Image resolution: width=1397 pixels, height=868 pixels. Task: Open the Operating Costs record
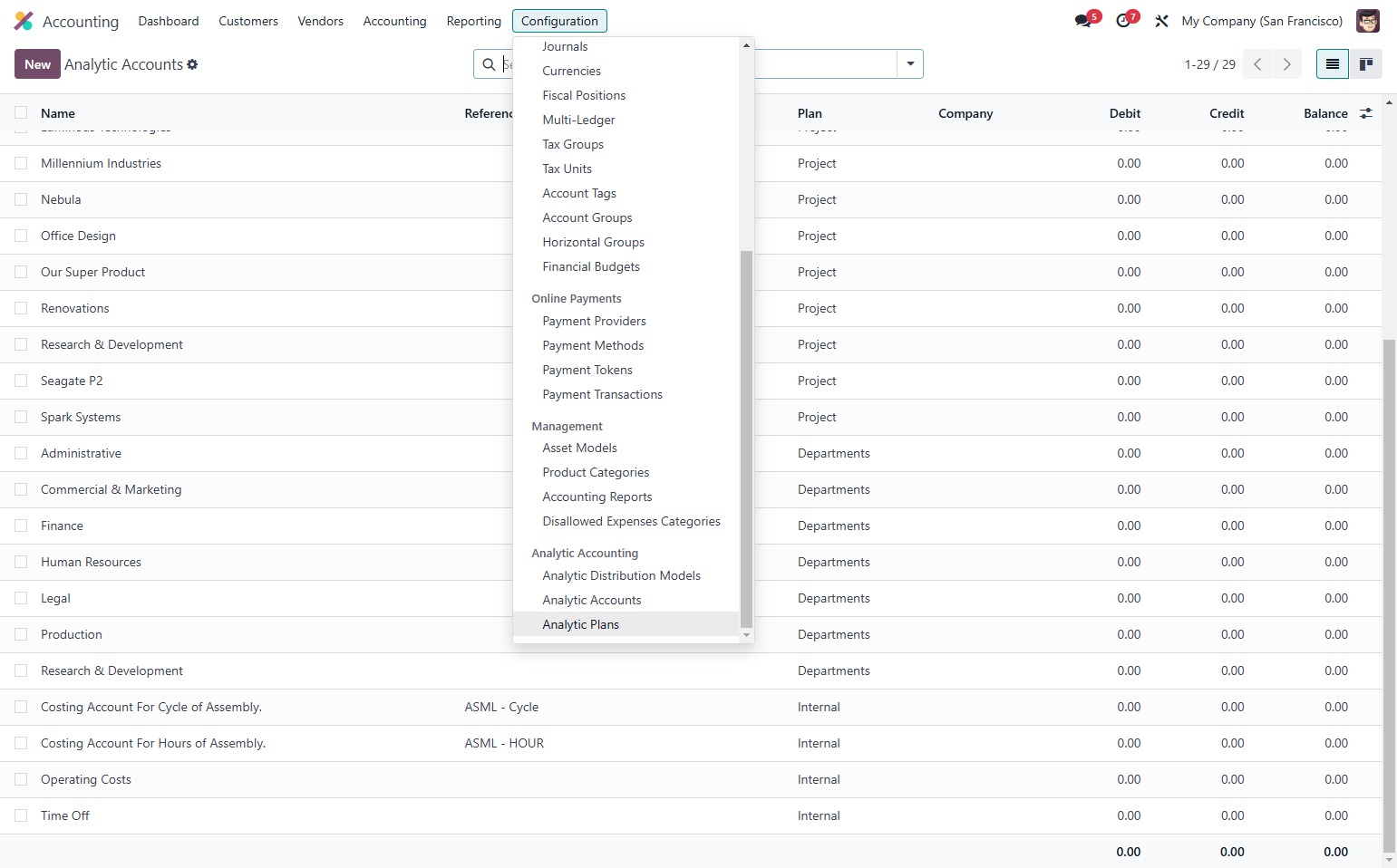[86, 779]
